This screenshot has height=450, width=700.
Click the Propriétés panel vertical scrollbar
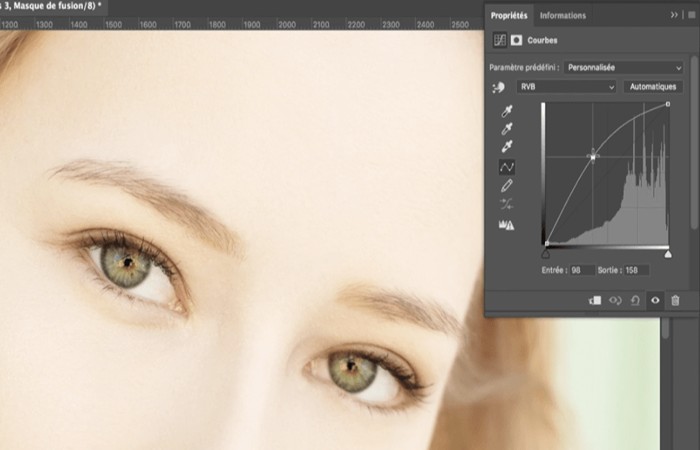pyautogui.click(x=695, y=143)
